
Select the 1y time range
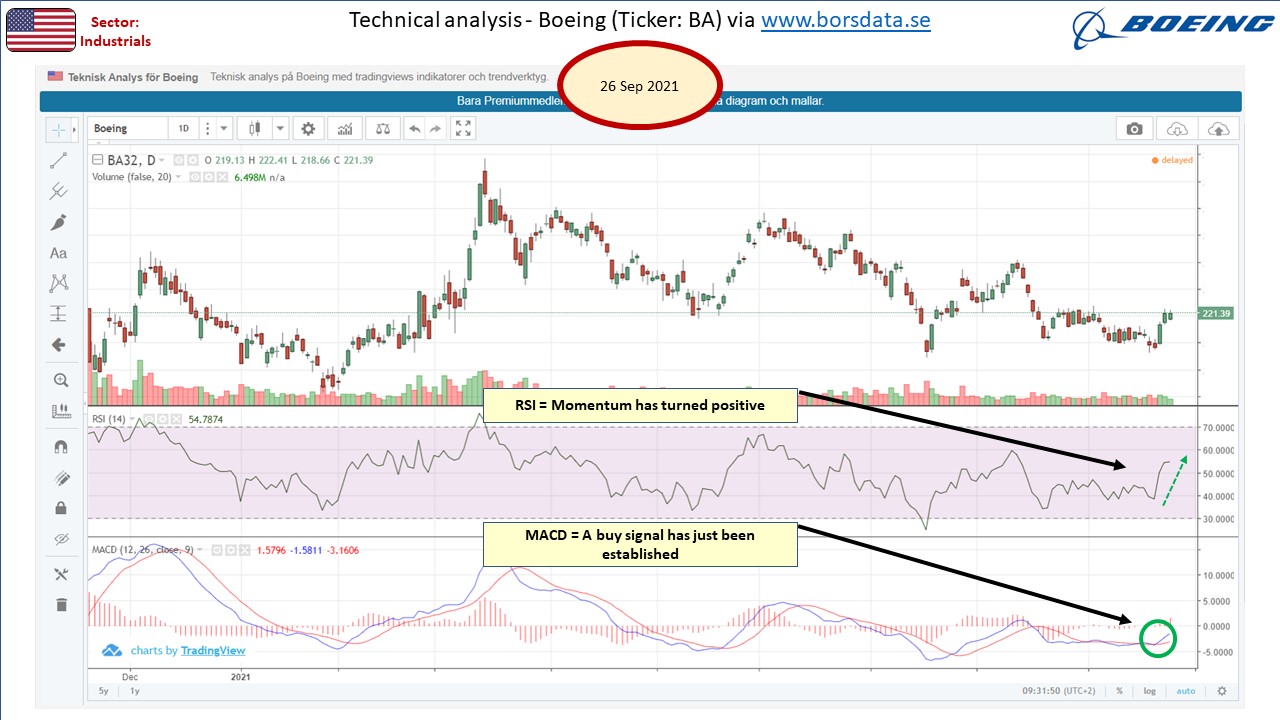[x=134, y=691]
